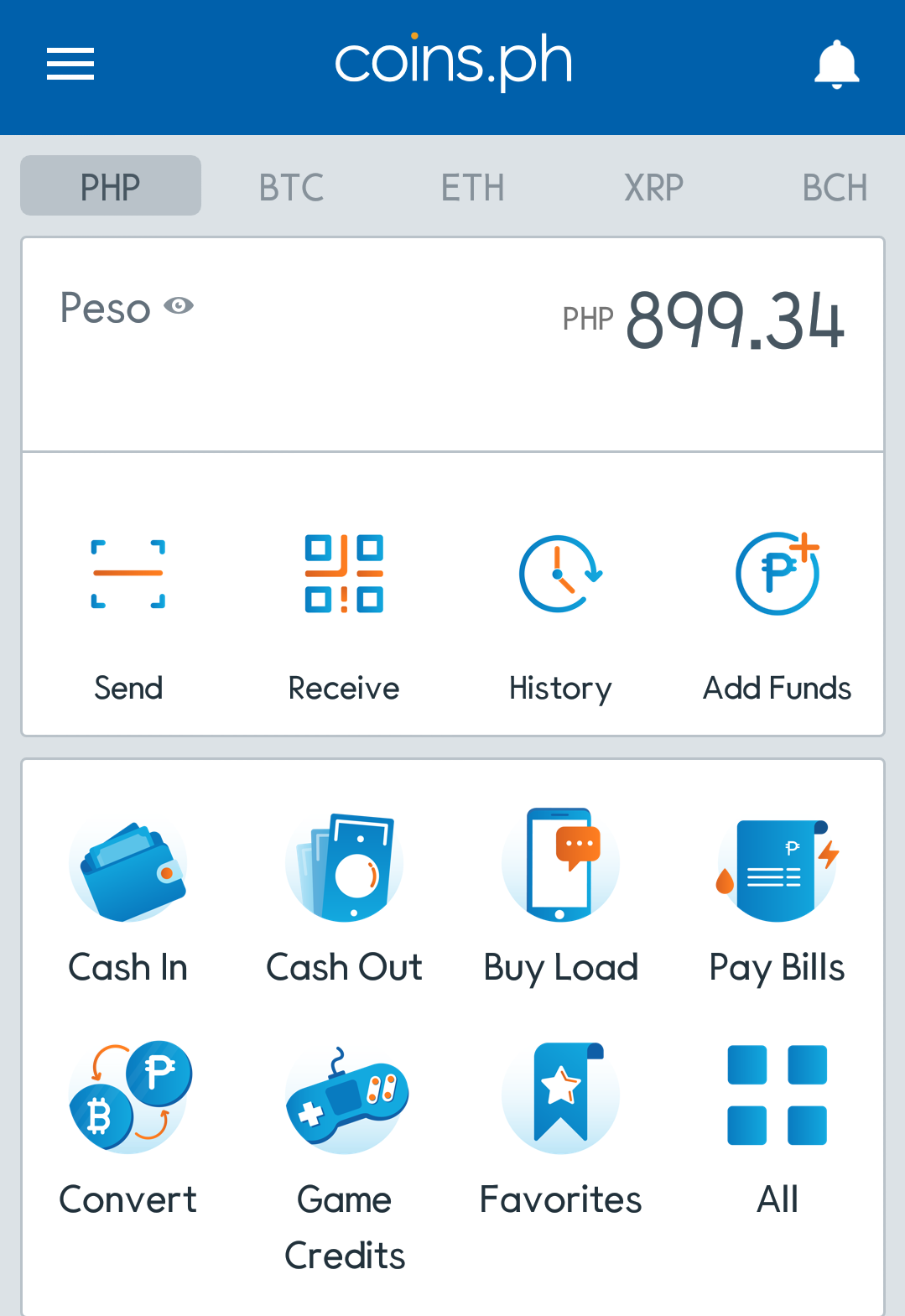Show All services grid
Viewport: 905px width, 1316px height.
pyautogui.click(x=778, y=1095)
